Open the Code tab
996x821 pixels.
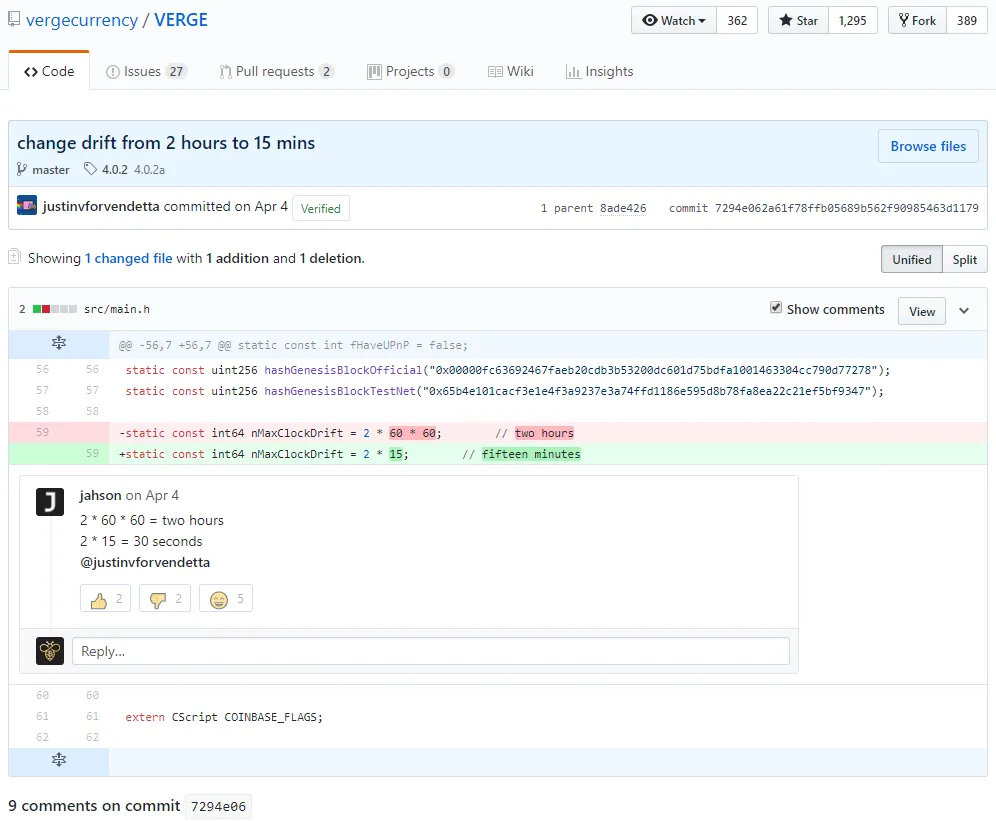click(x=49, y=71)
